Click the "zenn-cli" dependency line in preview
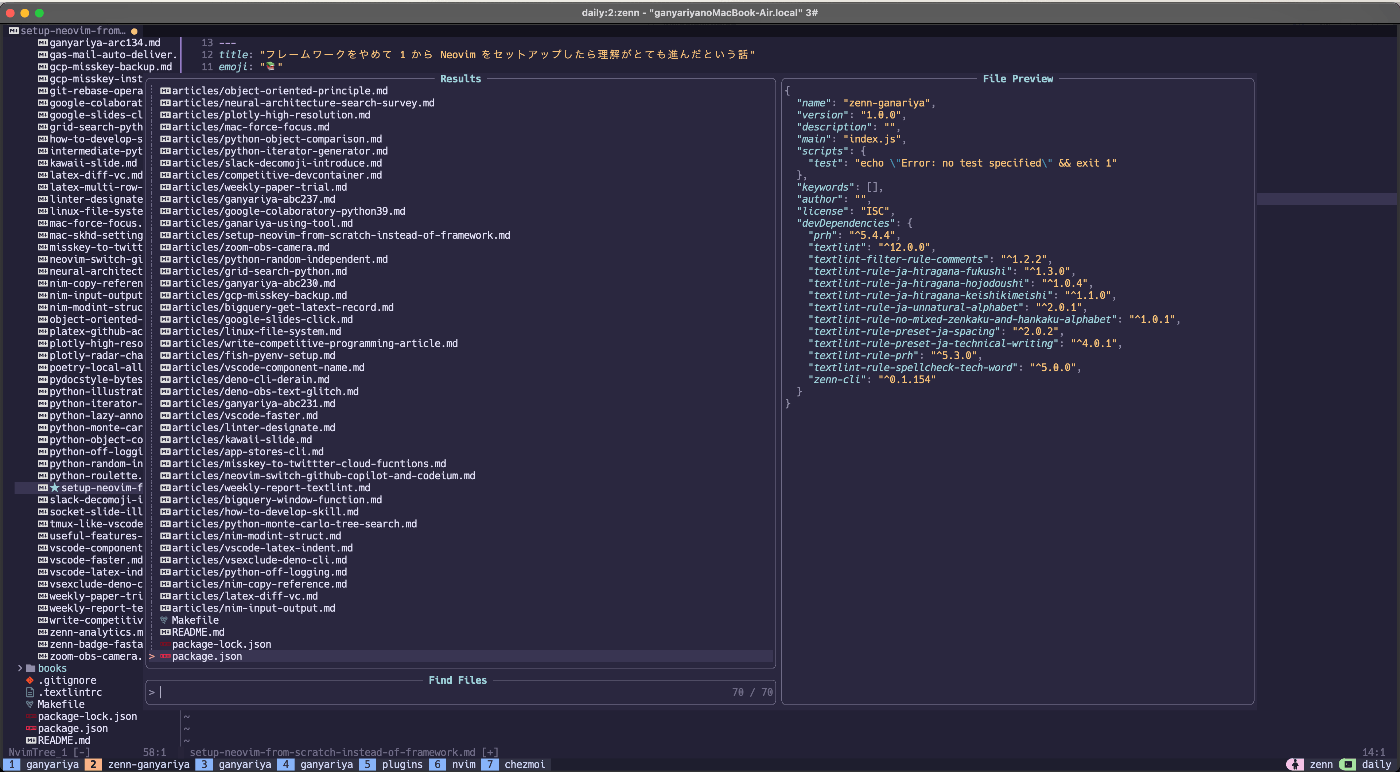This screenshot has width=1400, height=772. pyautogui.click(x=872, y=379)
